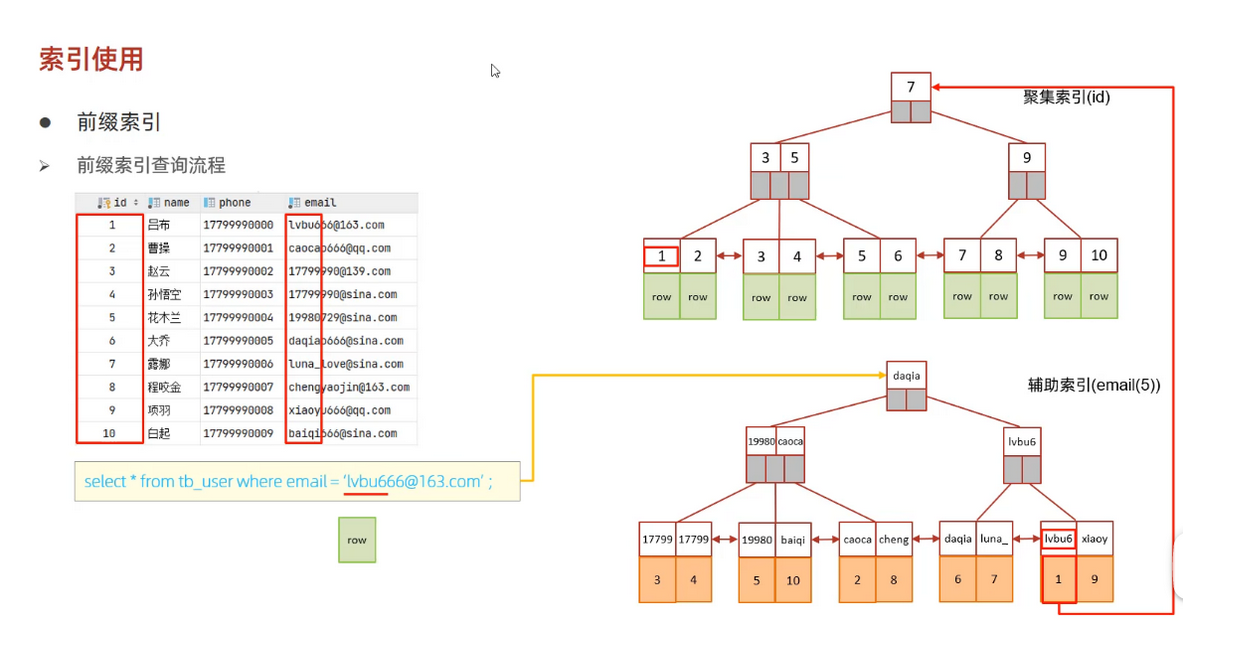Click the phone column header icon

coord(209,203)
